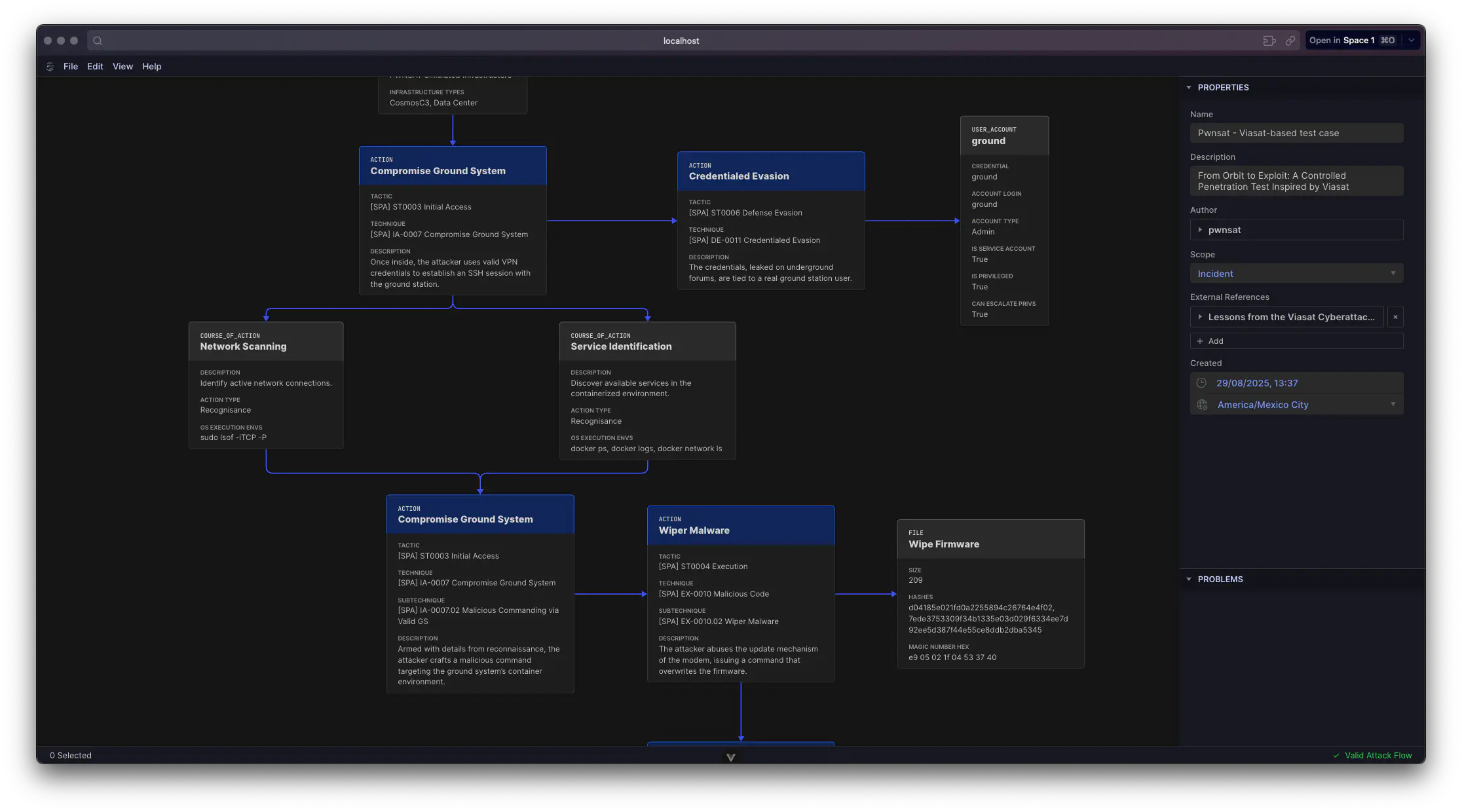
Task: Edit the Name field Pwnsat test case
Action: coord(1296,133)
